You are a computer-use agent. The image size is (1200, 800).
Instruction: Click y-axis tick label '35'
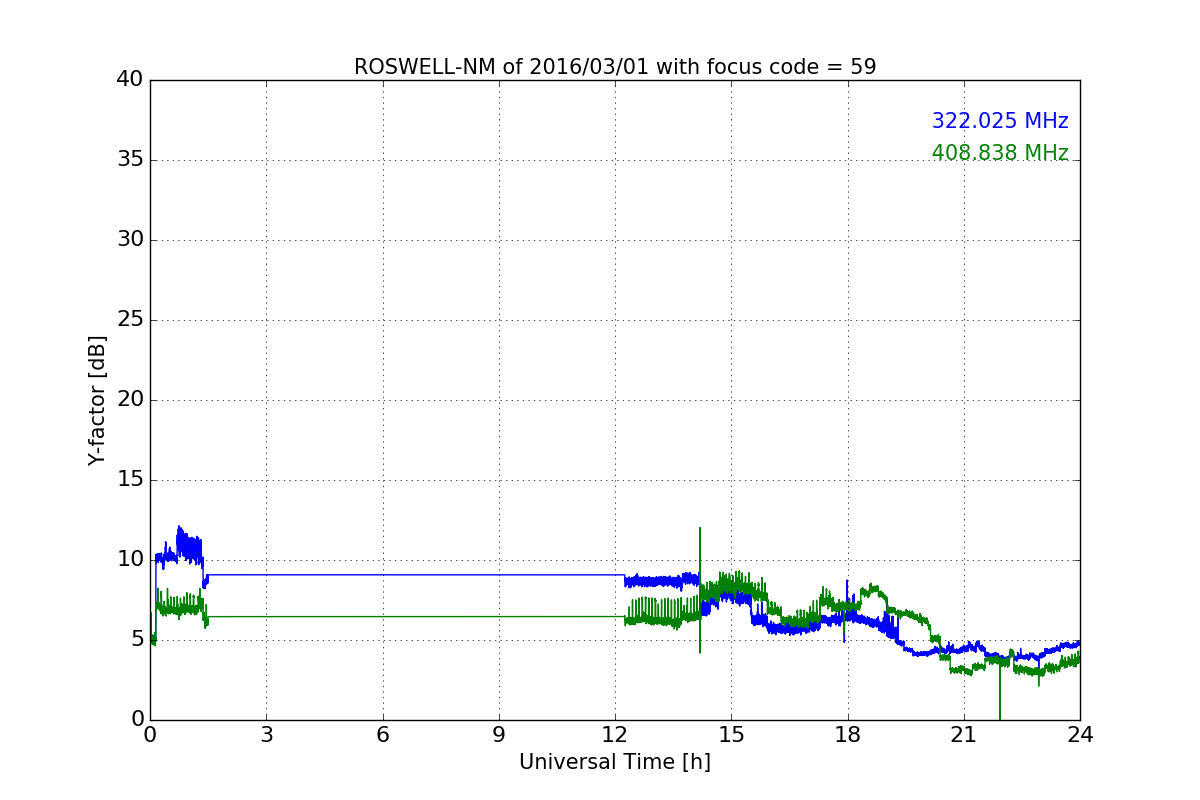click(x=131, y=160)
